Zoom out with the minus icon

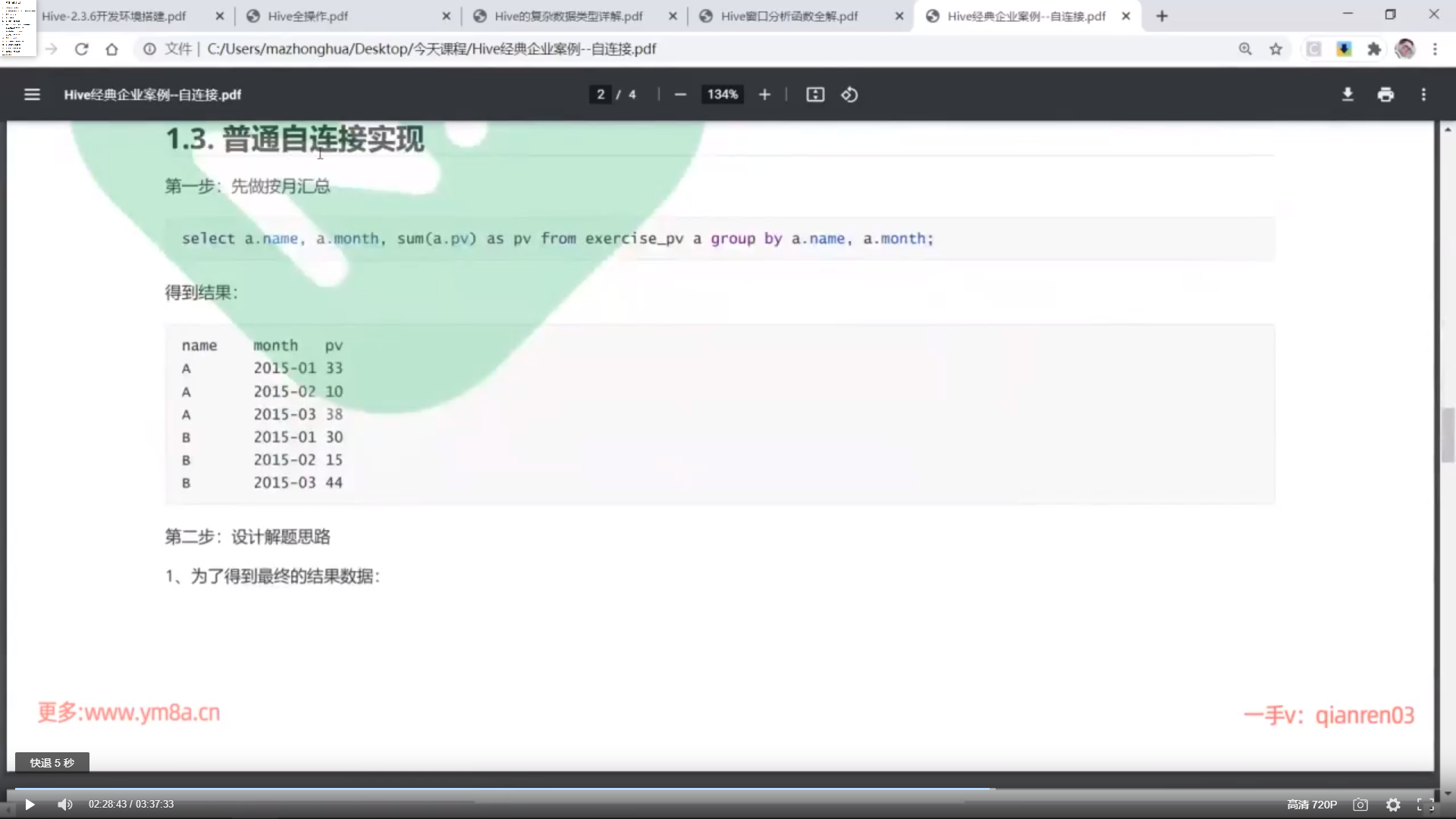click(x=680, y=95)
